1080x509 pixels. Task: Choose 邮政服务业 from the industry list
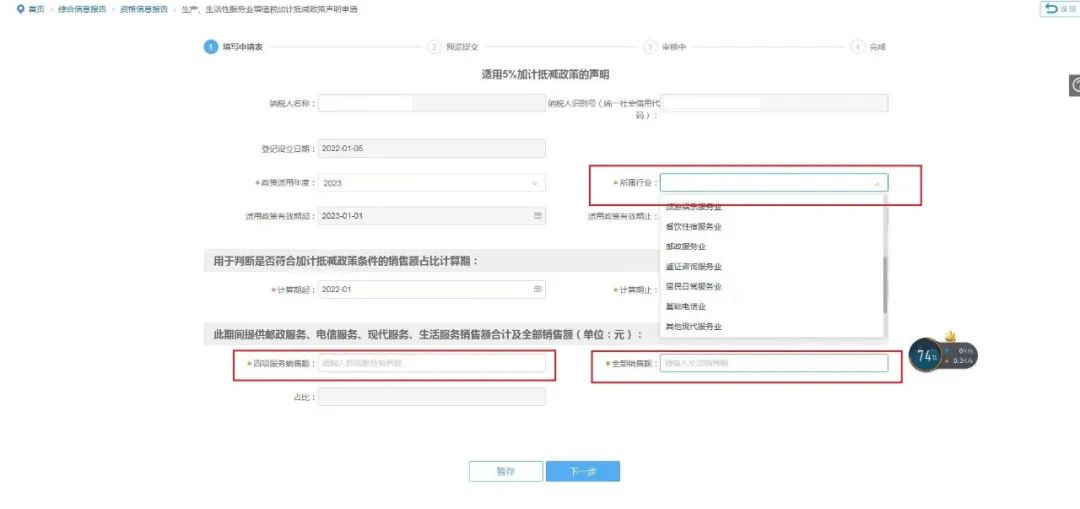pos(771,247)
